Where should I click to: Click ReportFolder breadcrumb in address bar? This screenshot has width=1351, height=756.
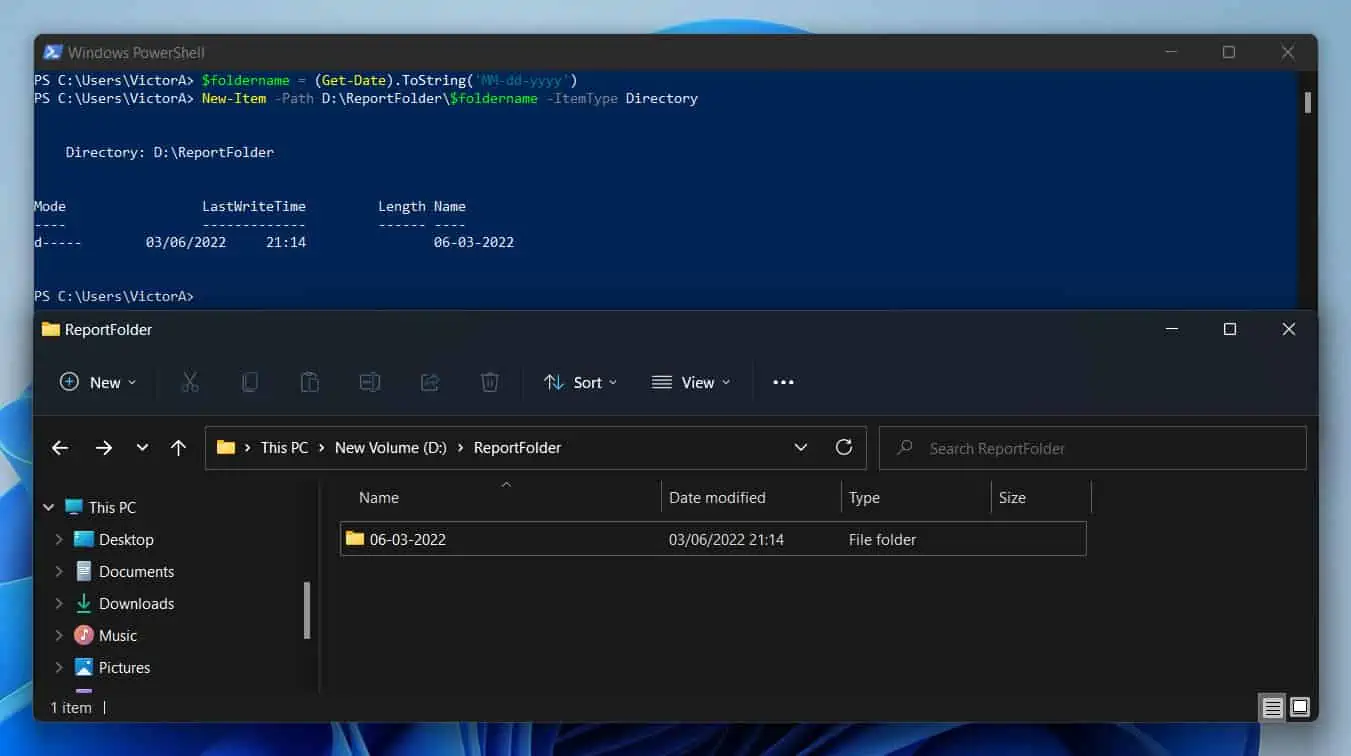517,448
